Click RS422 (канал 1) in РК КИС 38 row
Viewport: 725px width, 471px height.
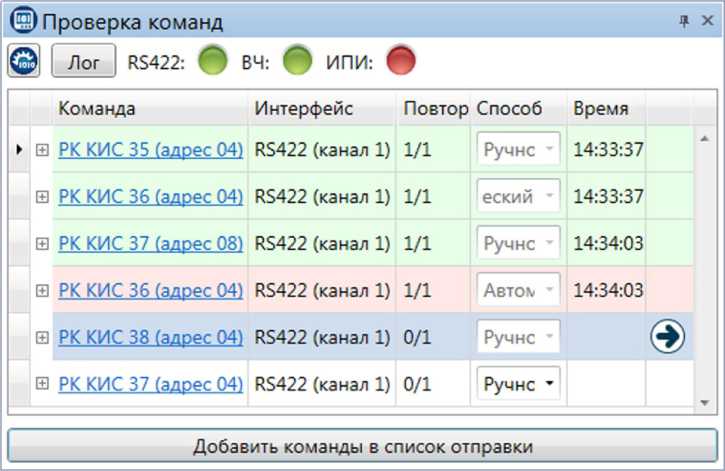click(x=322, y=337)
